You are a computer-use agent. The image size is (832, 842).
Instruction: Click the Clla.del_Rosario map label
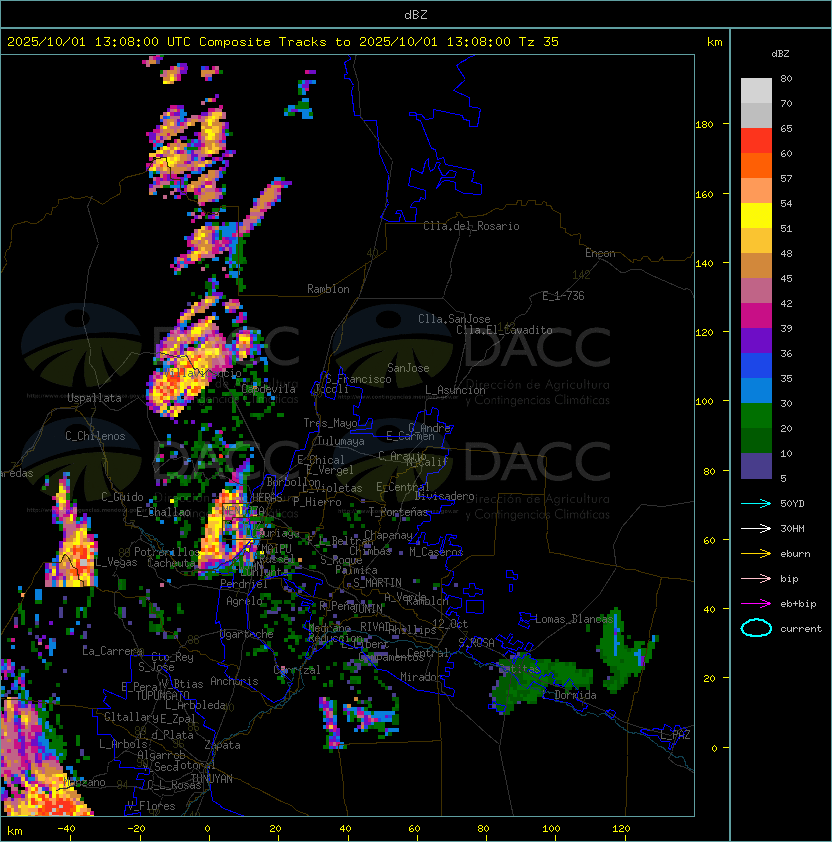(x=471, y=226)
